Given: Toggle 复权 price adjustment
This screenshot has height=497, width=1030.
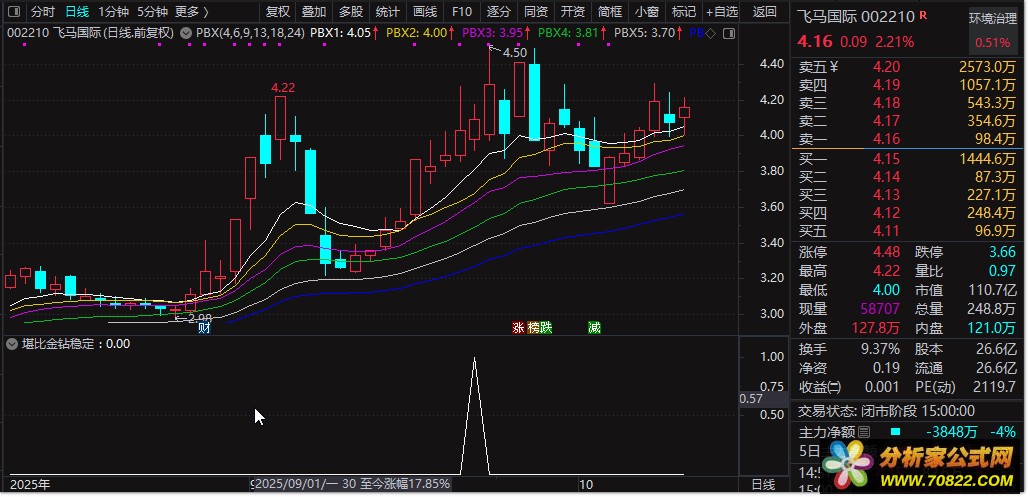Looking at the screenshot, I should [x=277, y=12].
